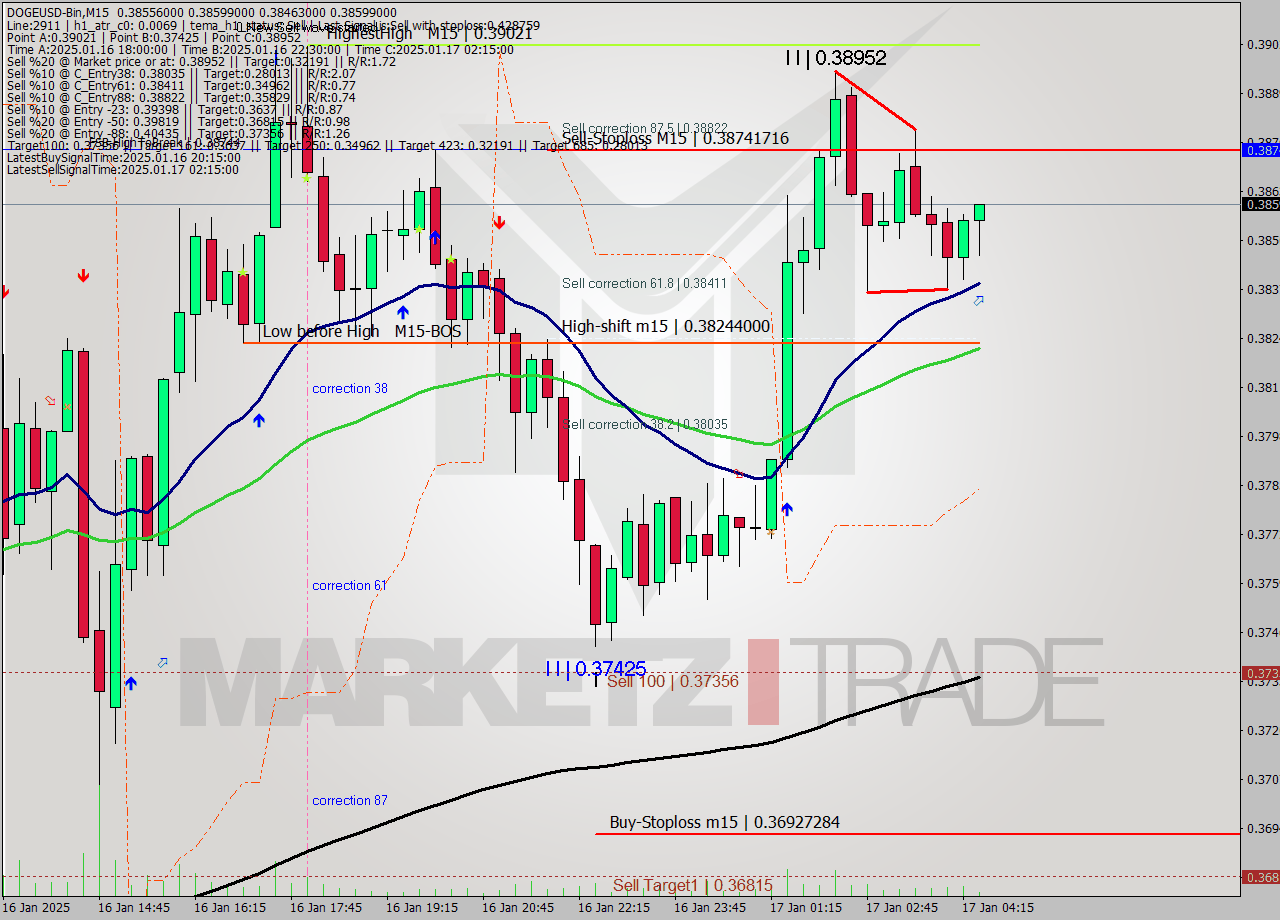Click the Sell %10 @ C_Entry88 line
The width and height of the screenshot is (1280, 920).
(x=181, y=97)
